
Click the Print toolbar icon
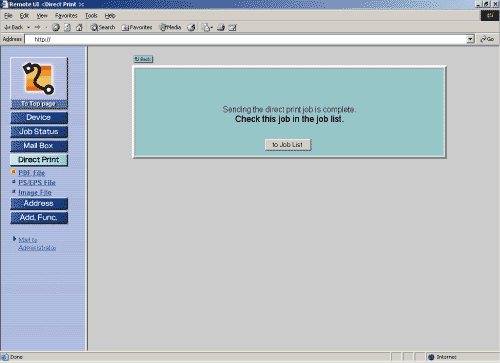221,27
